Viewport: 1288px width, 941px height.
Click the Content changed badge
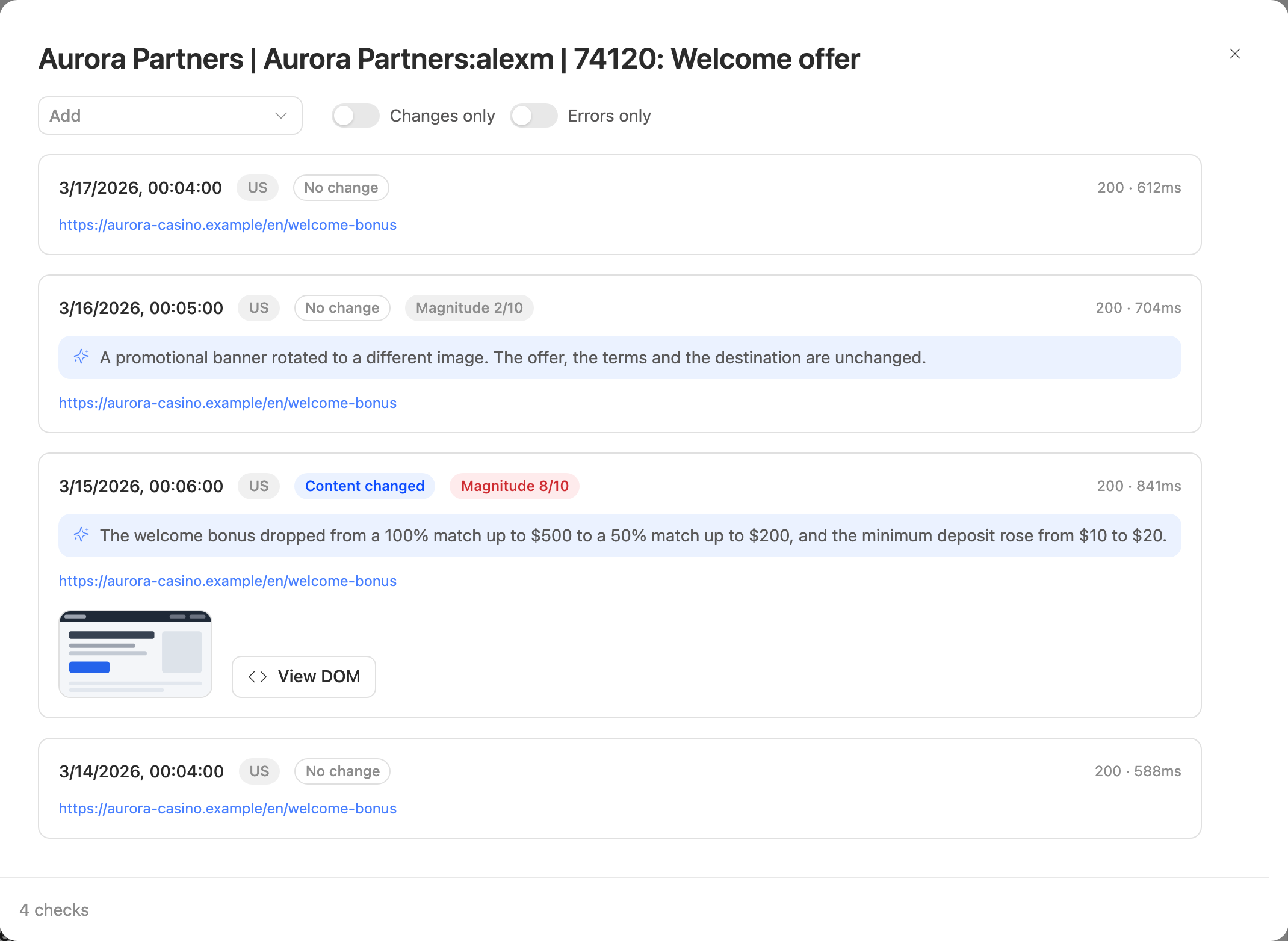(365, 486)
